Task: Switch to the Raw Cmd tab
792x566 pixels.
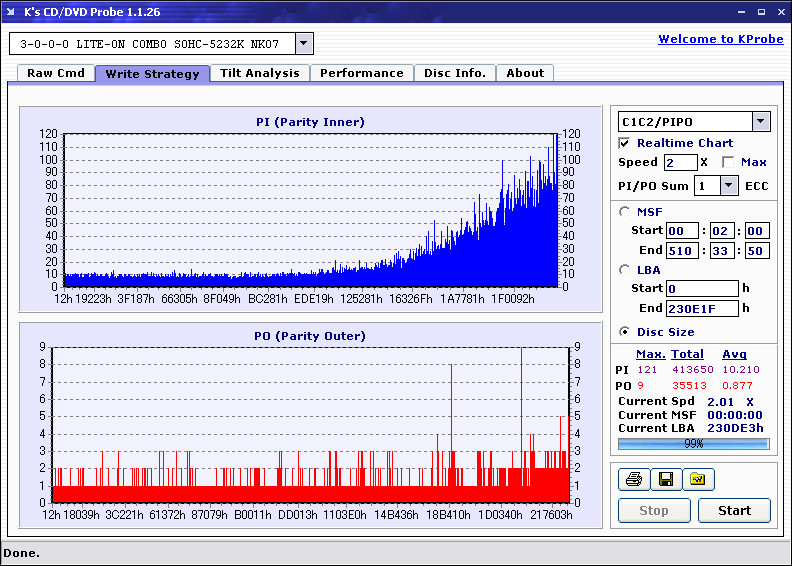Action: coord(56,73)
